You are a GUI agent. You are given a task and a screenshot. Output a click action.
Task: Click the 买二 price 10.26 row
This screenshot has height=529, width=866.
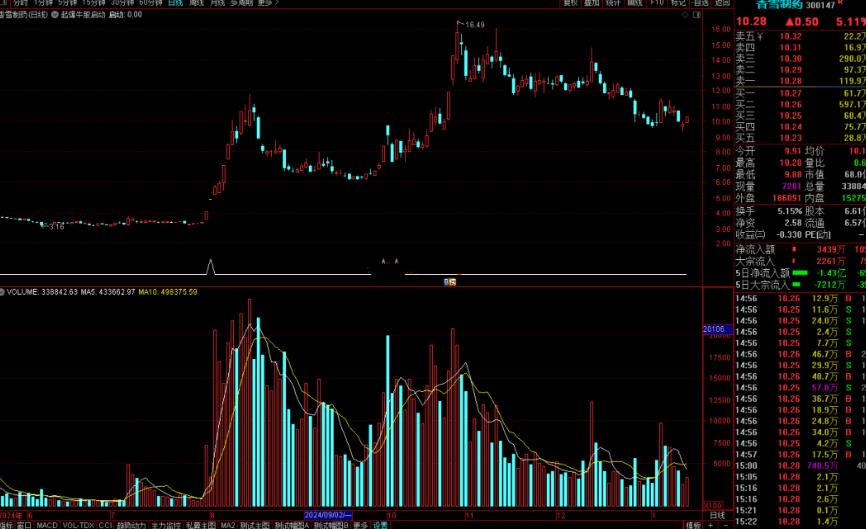point(800,104)
